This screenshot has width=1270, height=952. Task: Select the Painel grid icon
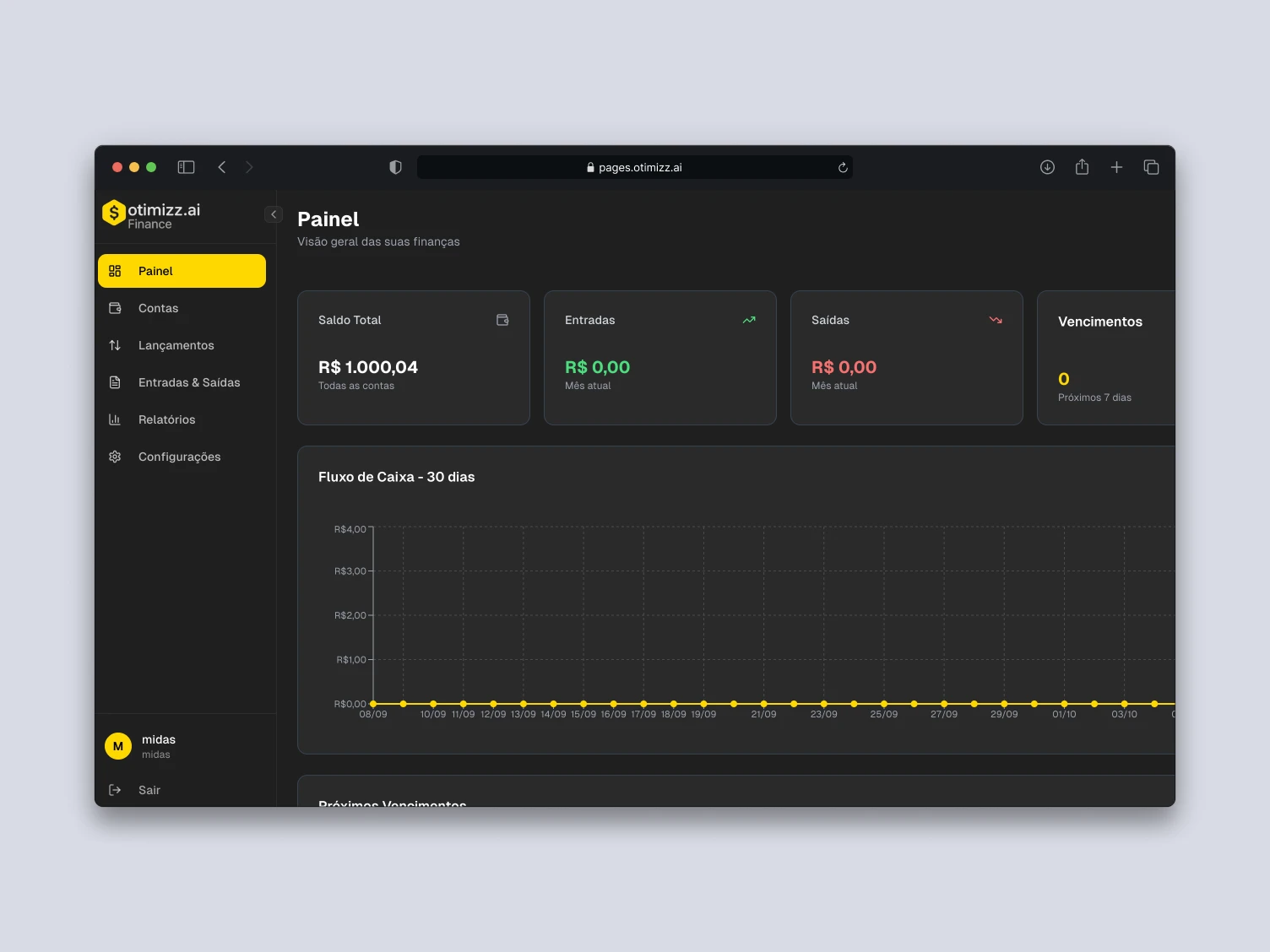point(115,271)
